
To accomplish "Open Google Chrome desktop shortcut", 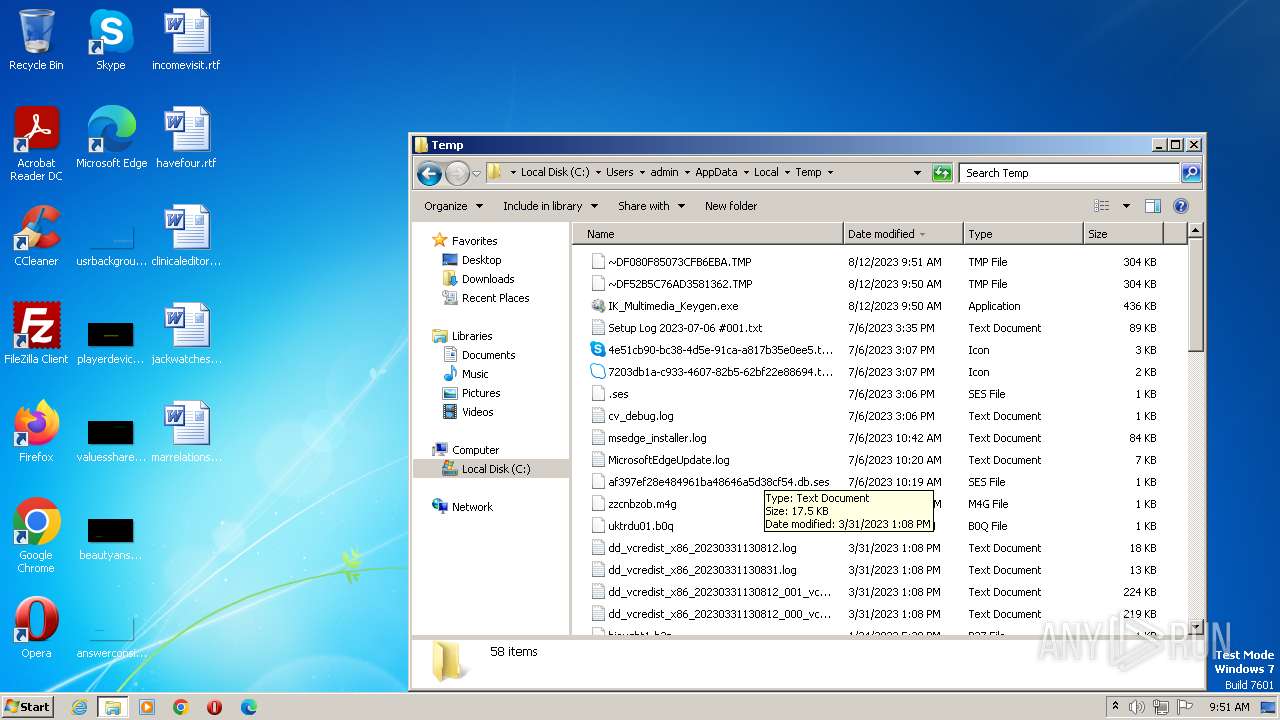I will click(36, 535).
